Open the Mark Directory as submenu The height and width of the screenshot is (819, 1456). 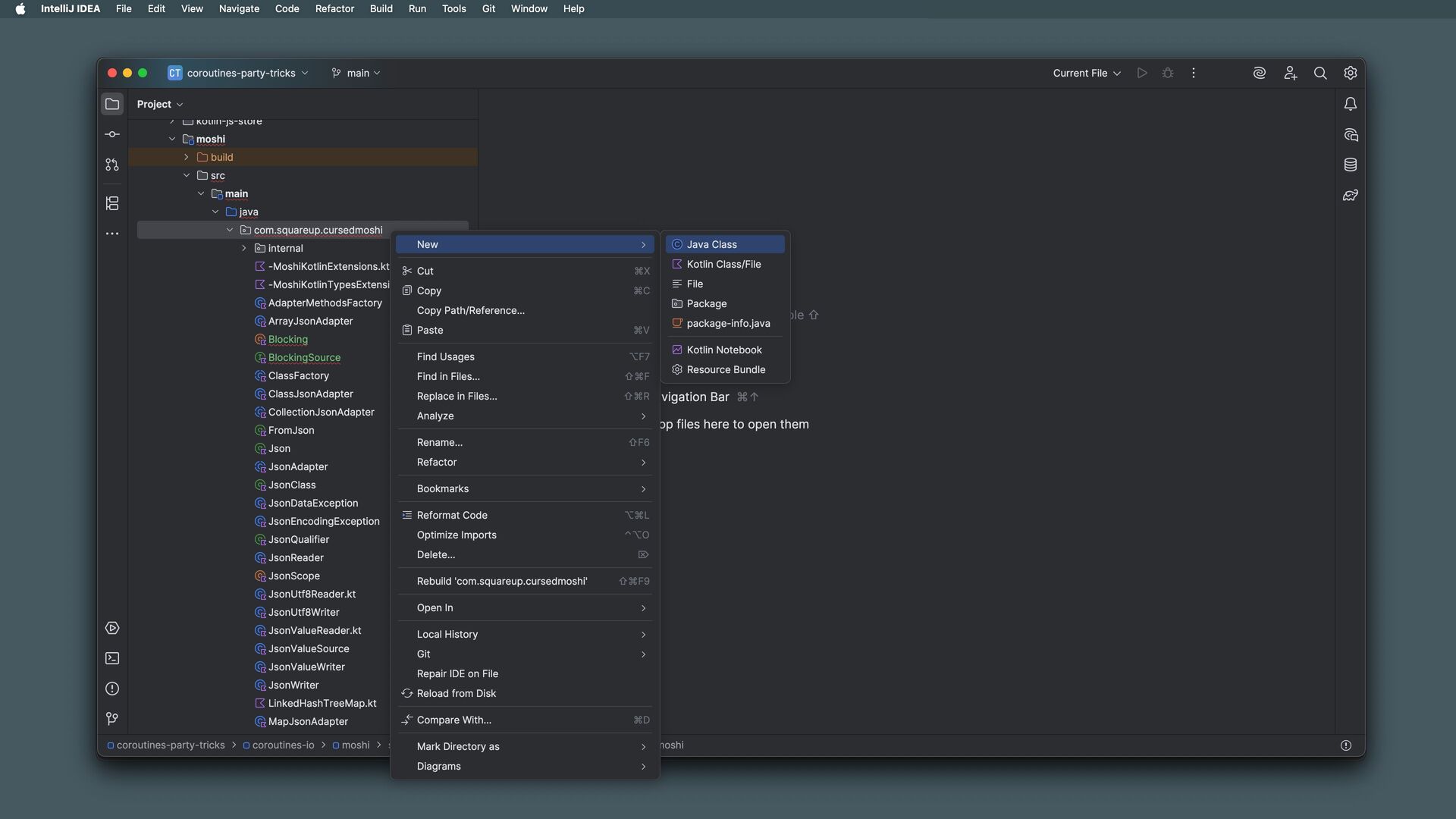click(525, 746)
